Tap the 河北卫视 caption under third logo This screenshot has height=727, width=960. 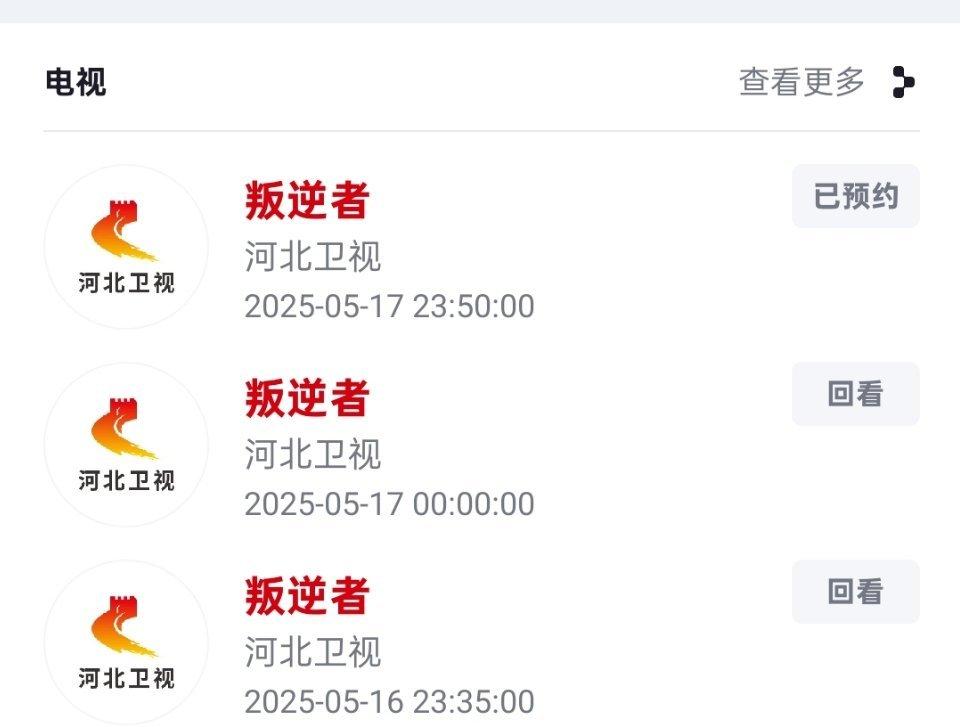tap(127, 679)
